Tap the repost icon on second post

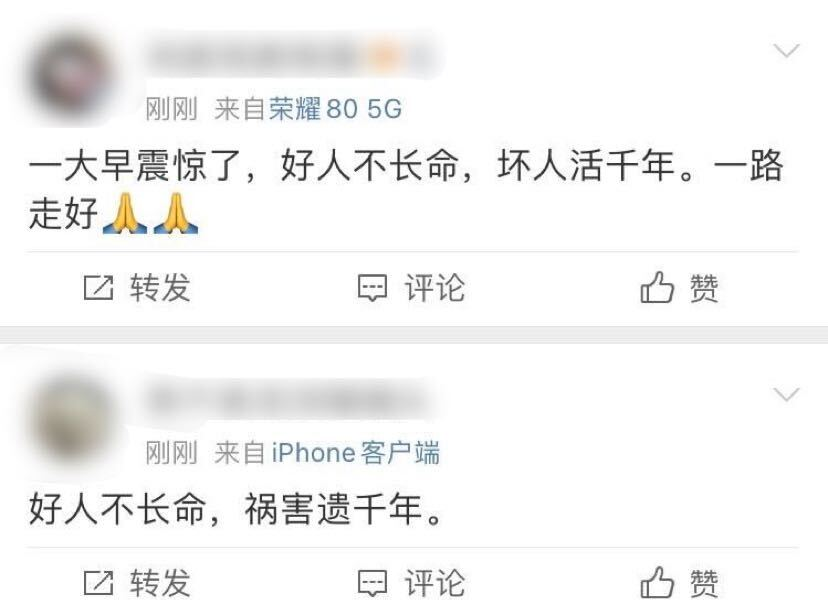(99, 583)
